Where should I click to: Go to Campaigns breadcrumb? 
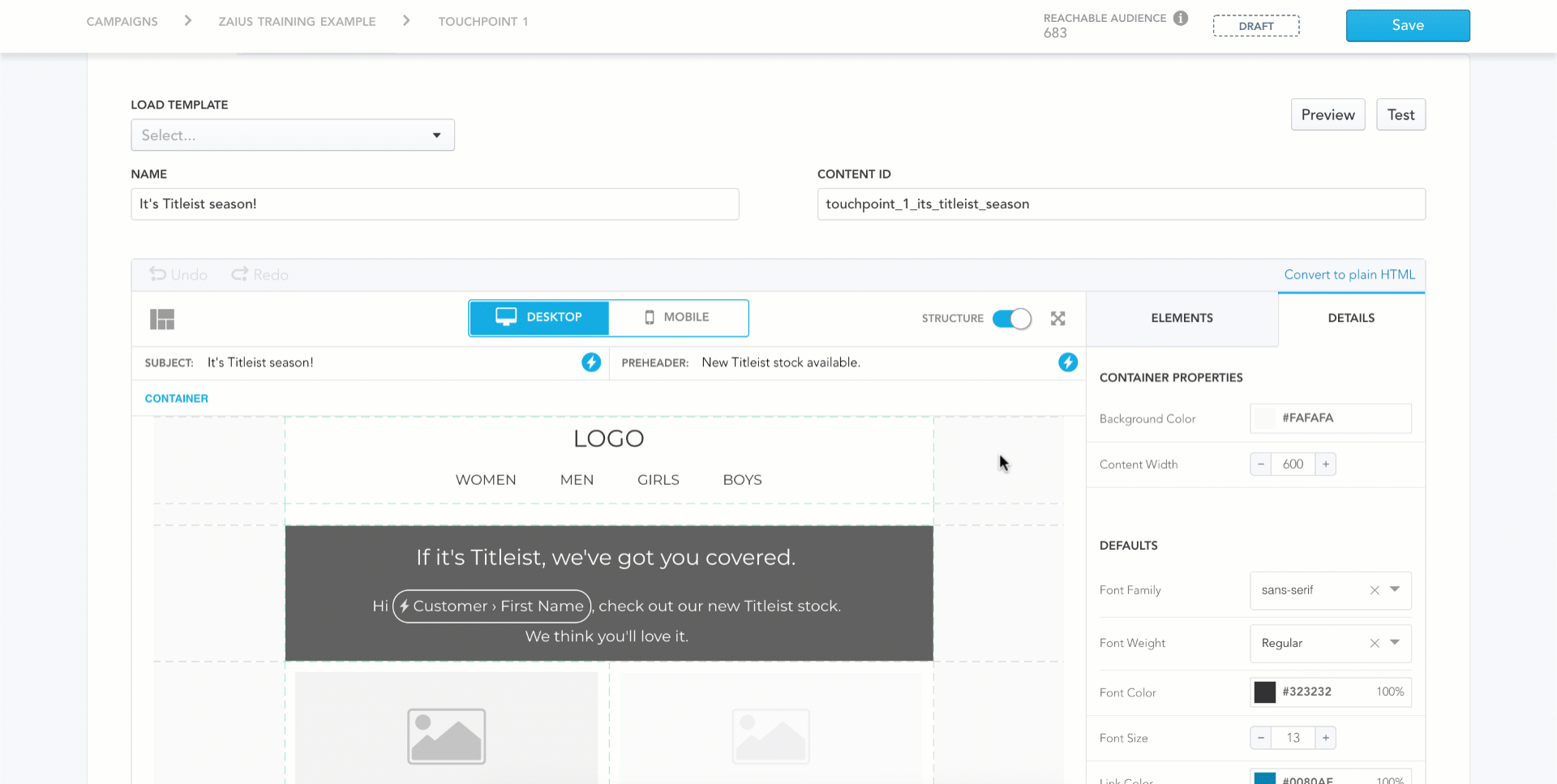pyautogui.click(x=122, y=21)
